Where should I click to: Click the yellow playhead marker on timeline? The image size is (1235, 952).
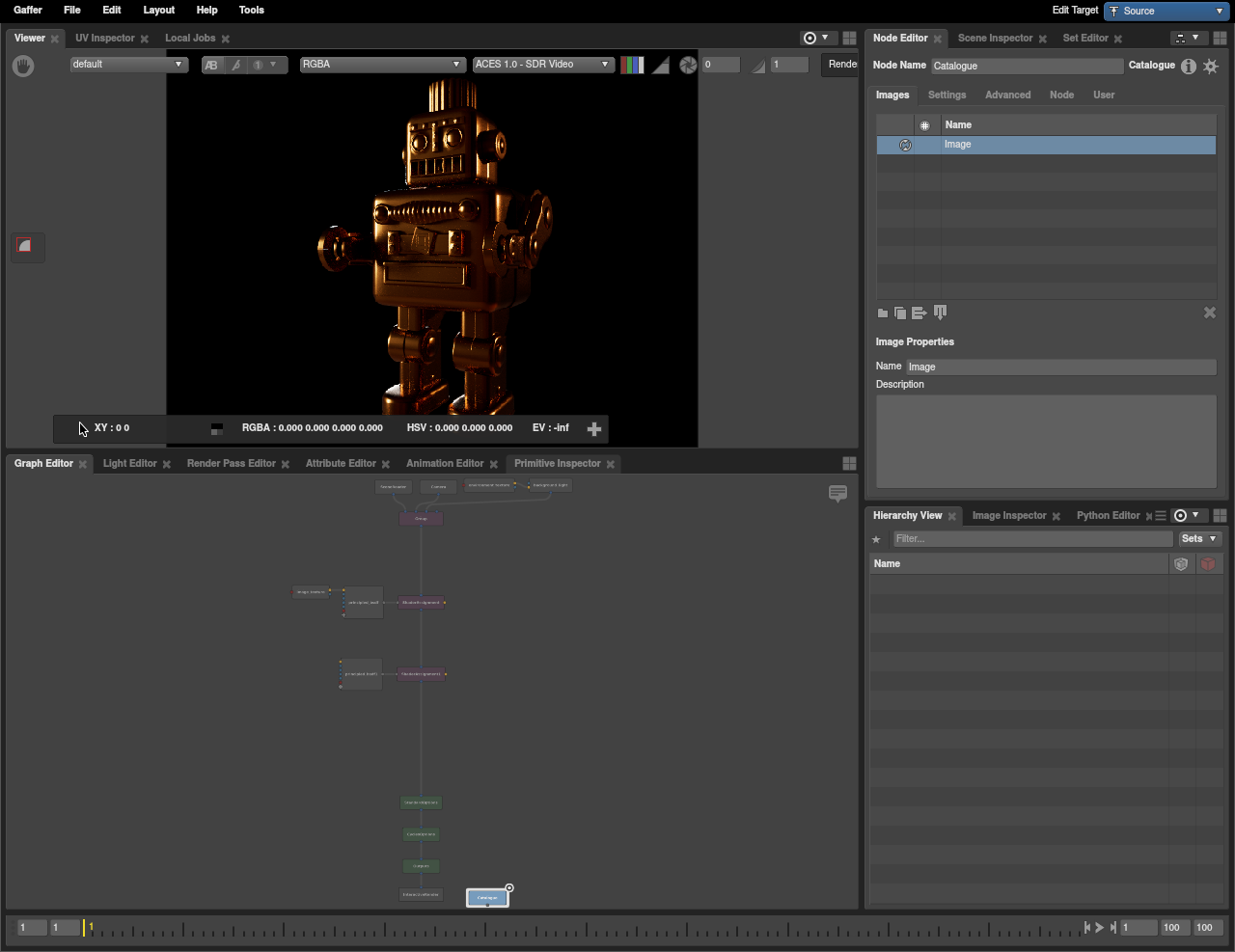pos(84,927)
